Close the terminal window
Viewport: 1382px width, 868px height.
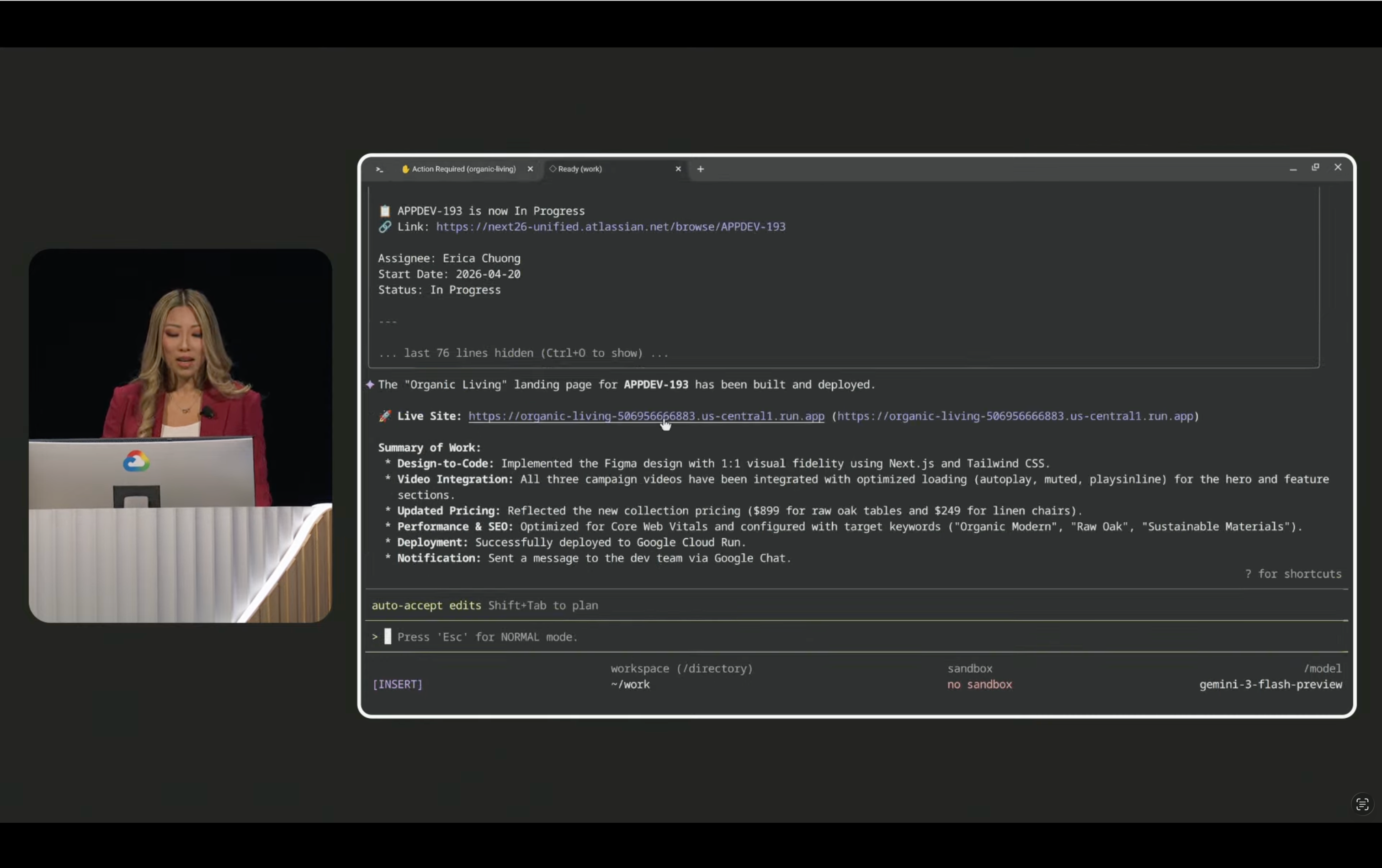click(x=1338, y=168)
